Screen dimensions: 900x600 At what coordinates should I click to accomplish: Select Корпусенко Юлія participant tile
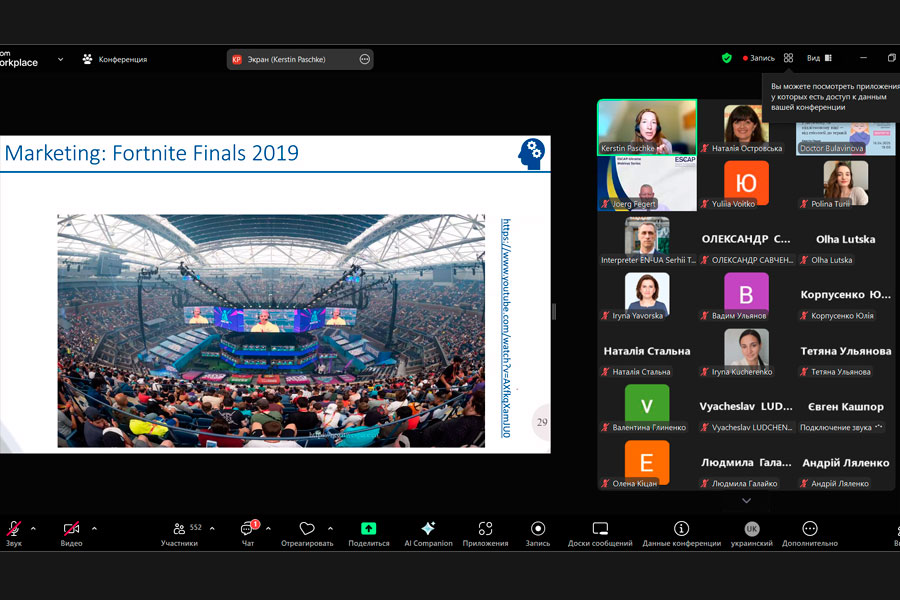coord(845,295)
